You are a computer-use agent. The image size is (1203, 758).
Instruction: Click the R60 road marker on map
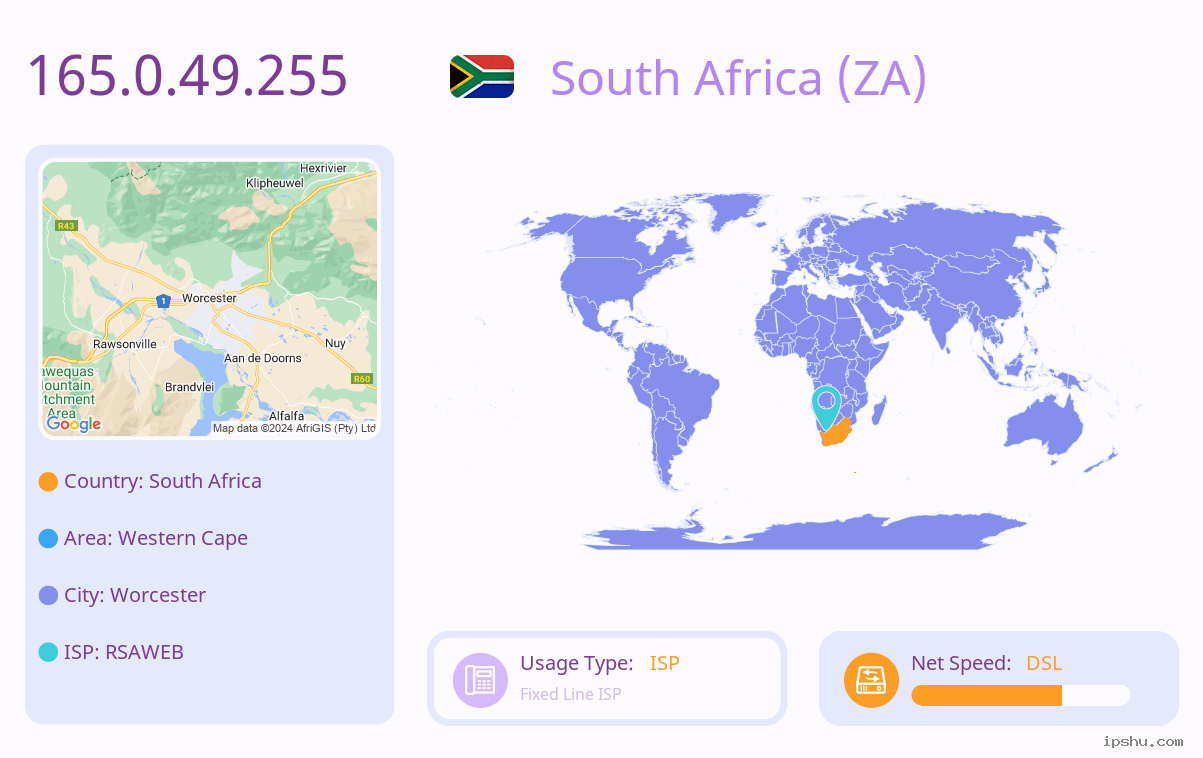click(x=362, y=379)
